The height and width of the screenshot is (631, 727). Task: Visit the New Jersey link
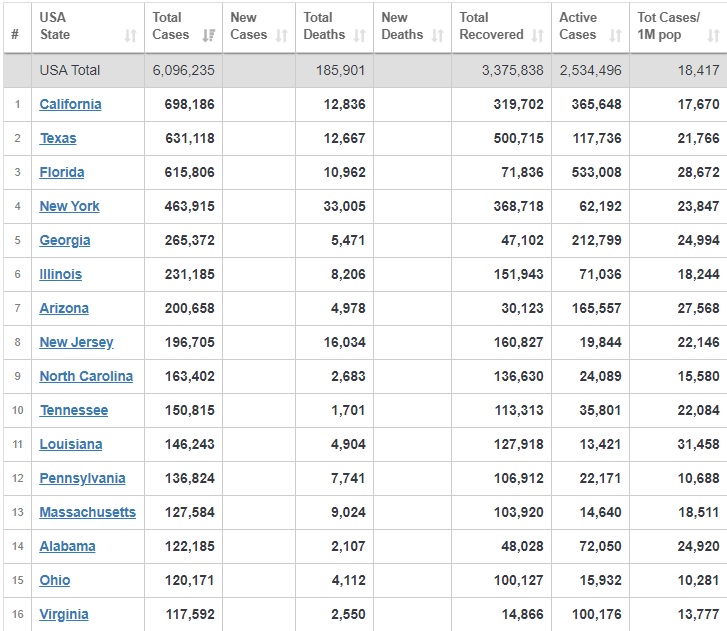76,342
